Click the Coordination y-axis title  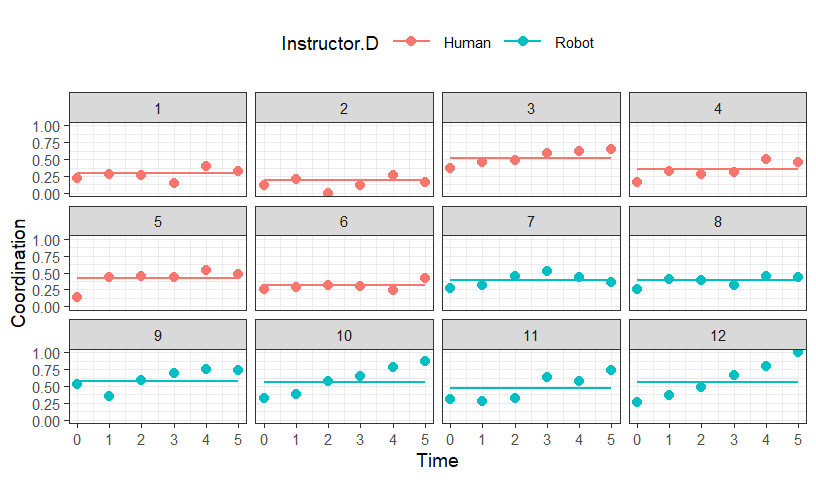pos(18,273)
